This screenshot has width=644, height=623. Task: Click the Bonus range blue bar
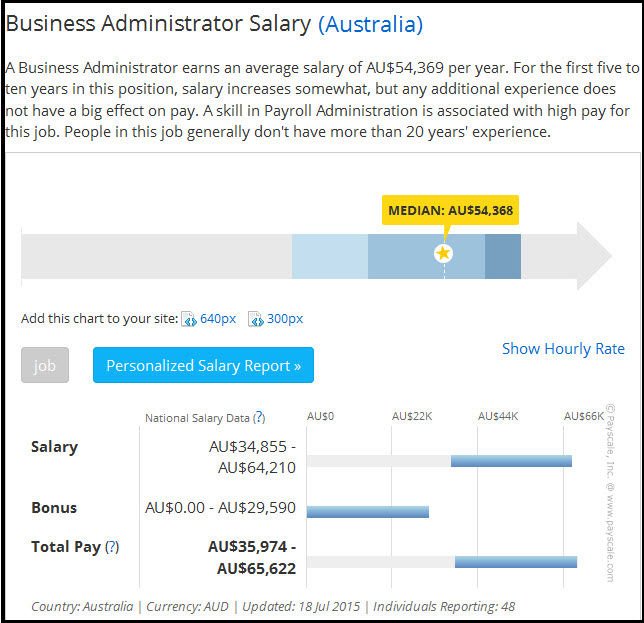coord(367,512)
